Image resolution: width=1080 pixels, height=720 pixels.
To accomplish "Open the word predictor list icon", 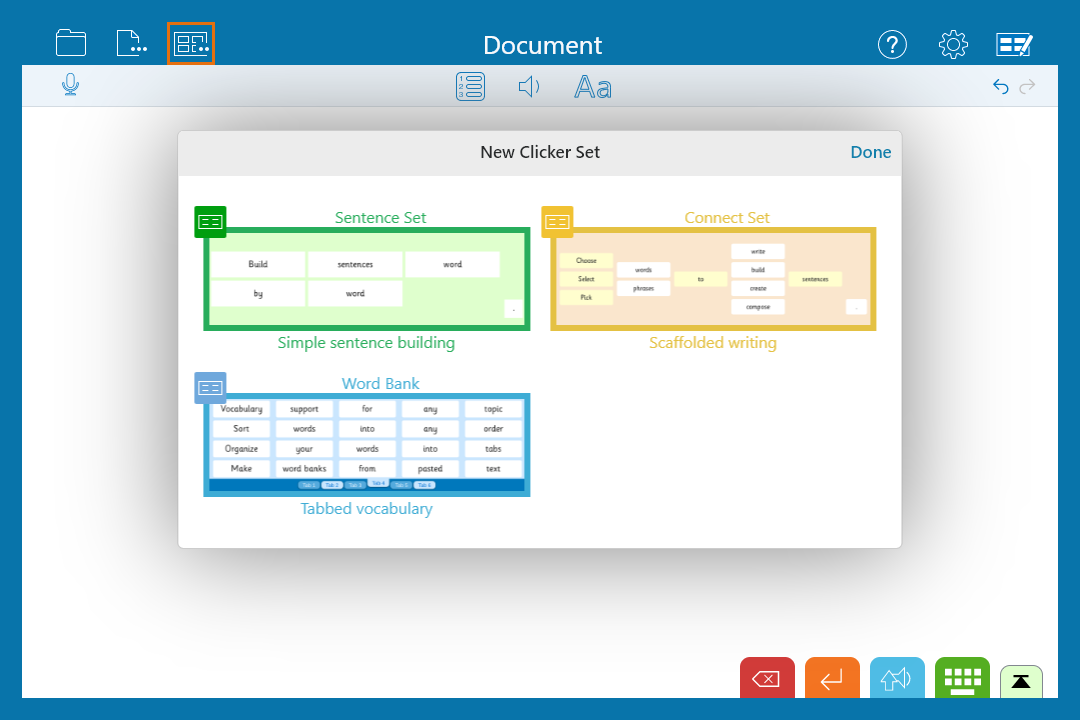I will point(470,86).
